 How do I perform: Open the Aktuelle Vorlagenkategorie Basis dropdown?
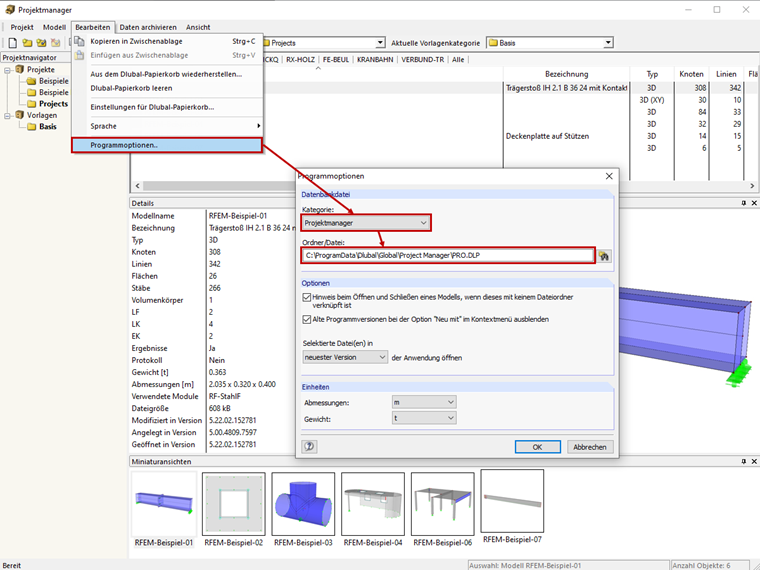tap(550, 43)
